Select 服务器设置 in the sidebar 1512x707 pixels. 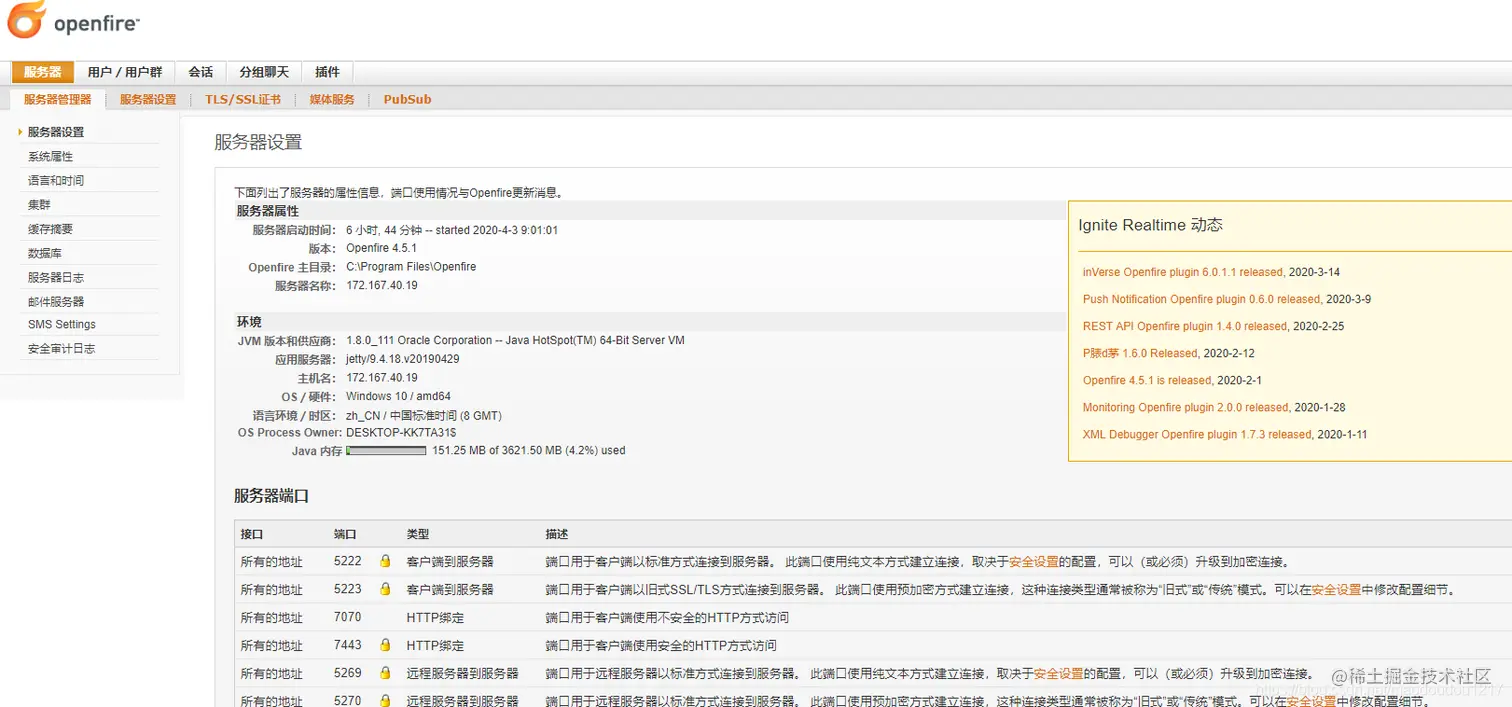56,132
